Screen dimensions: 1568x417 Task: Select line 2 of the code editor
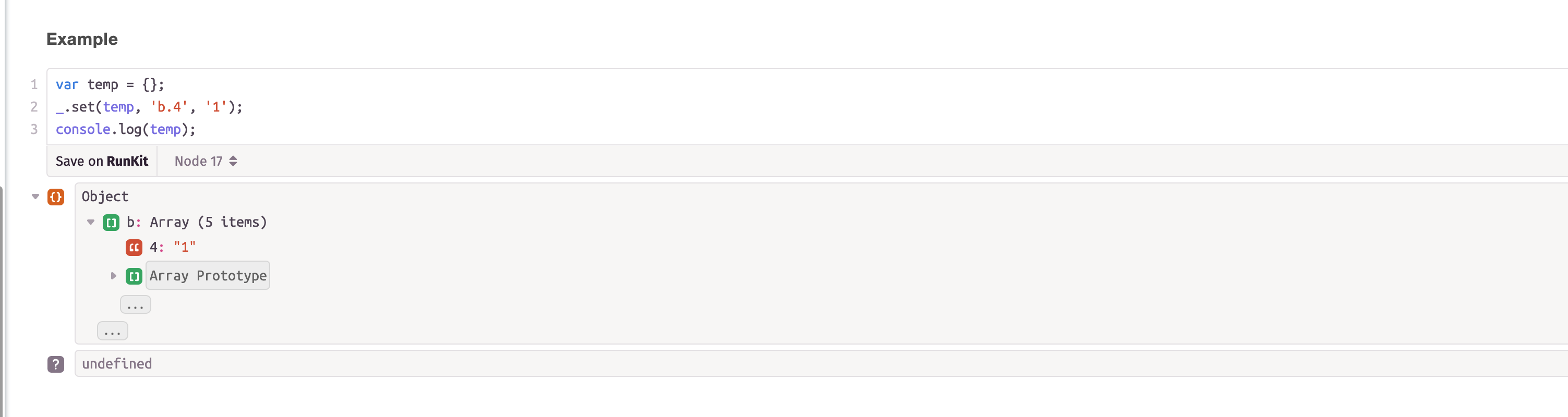pos(148,106)
